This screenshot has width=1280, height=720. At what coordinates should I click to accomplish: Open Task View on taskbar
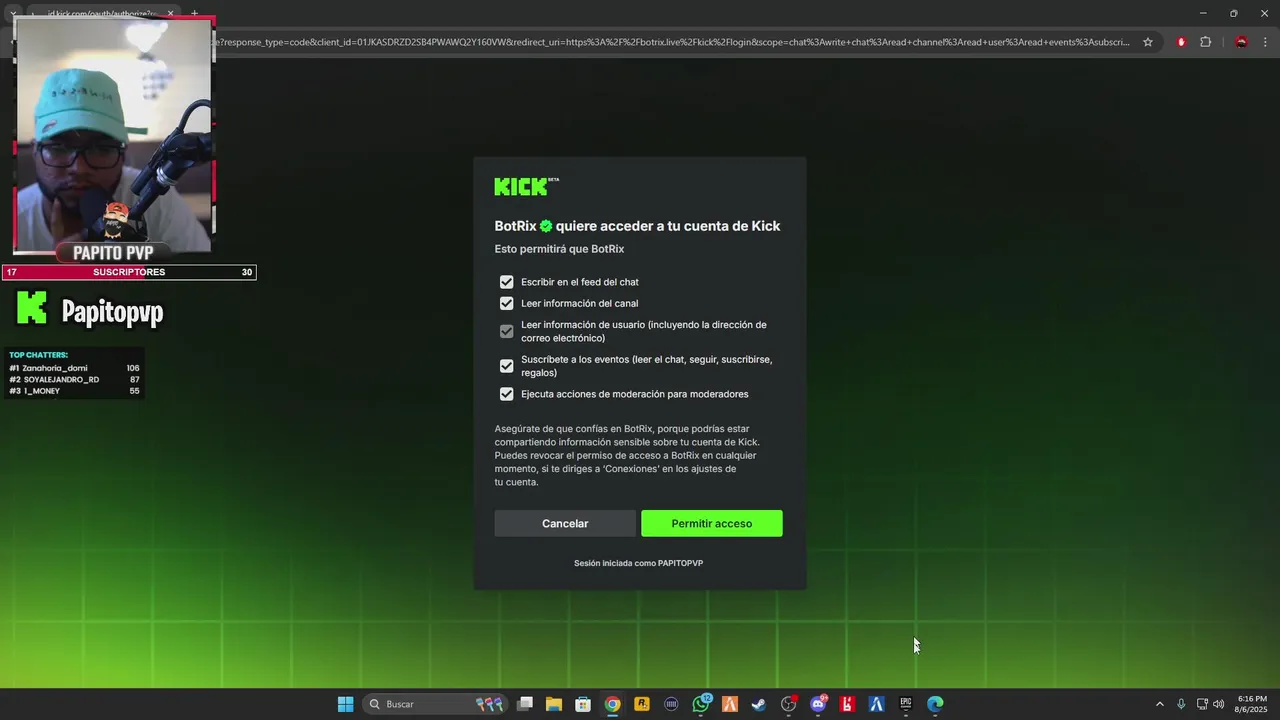click(x=525, y=704)
